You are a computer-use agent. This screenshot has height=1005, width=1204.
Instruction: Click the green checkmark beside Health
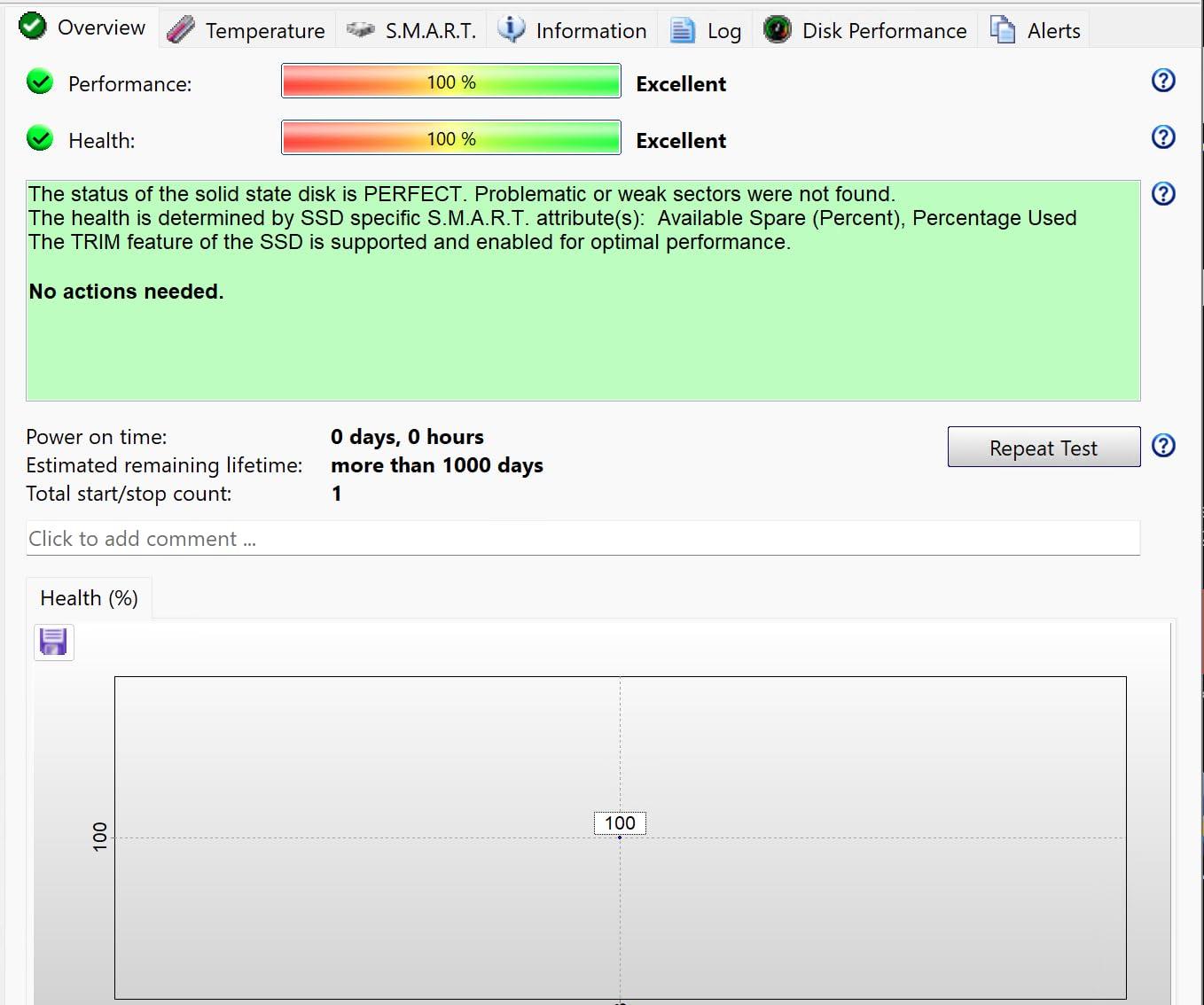[x=40, y=139]
